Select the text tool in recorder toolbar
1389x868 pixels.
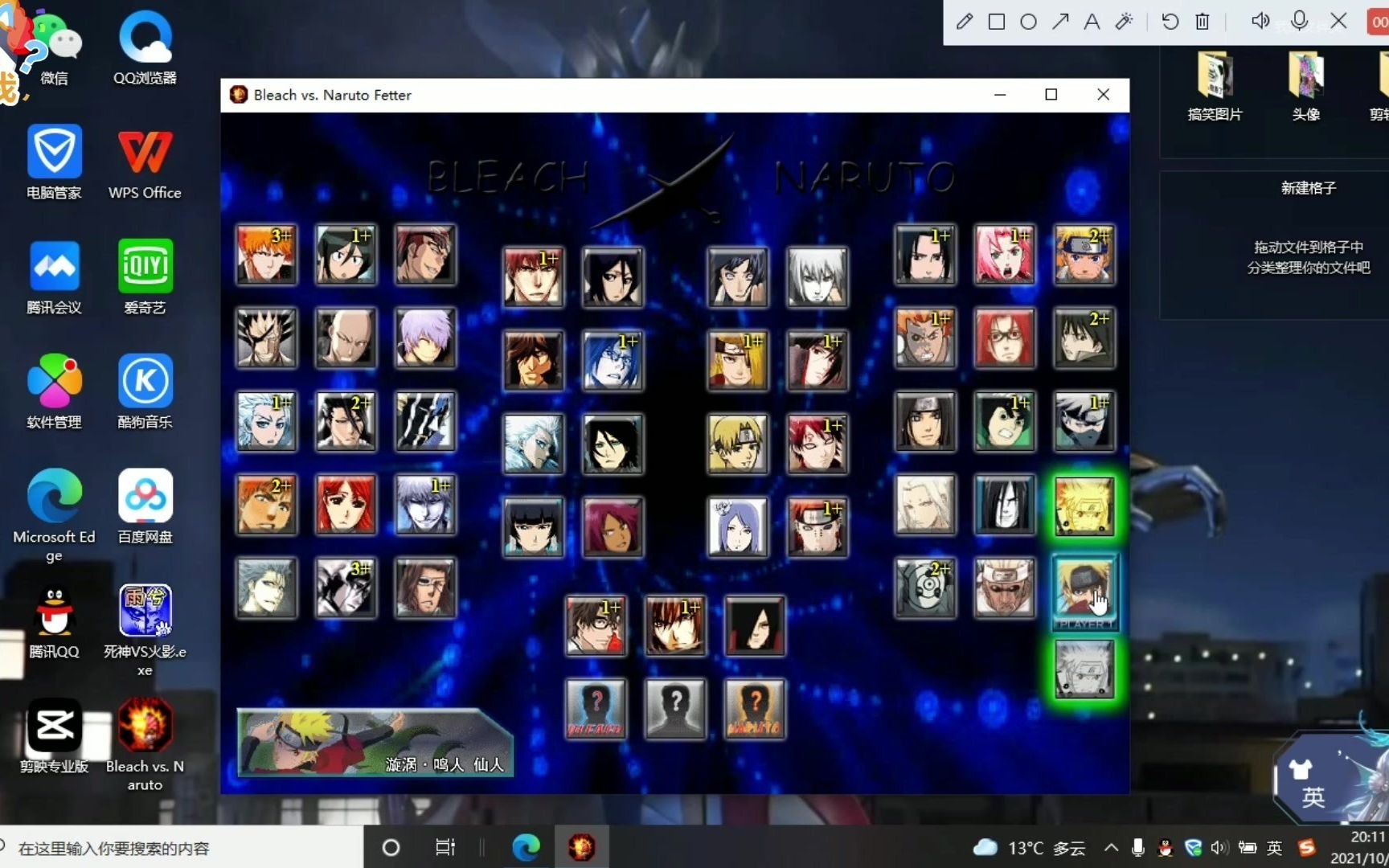[x=1092, y=22]
